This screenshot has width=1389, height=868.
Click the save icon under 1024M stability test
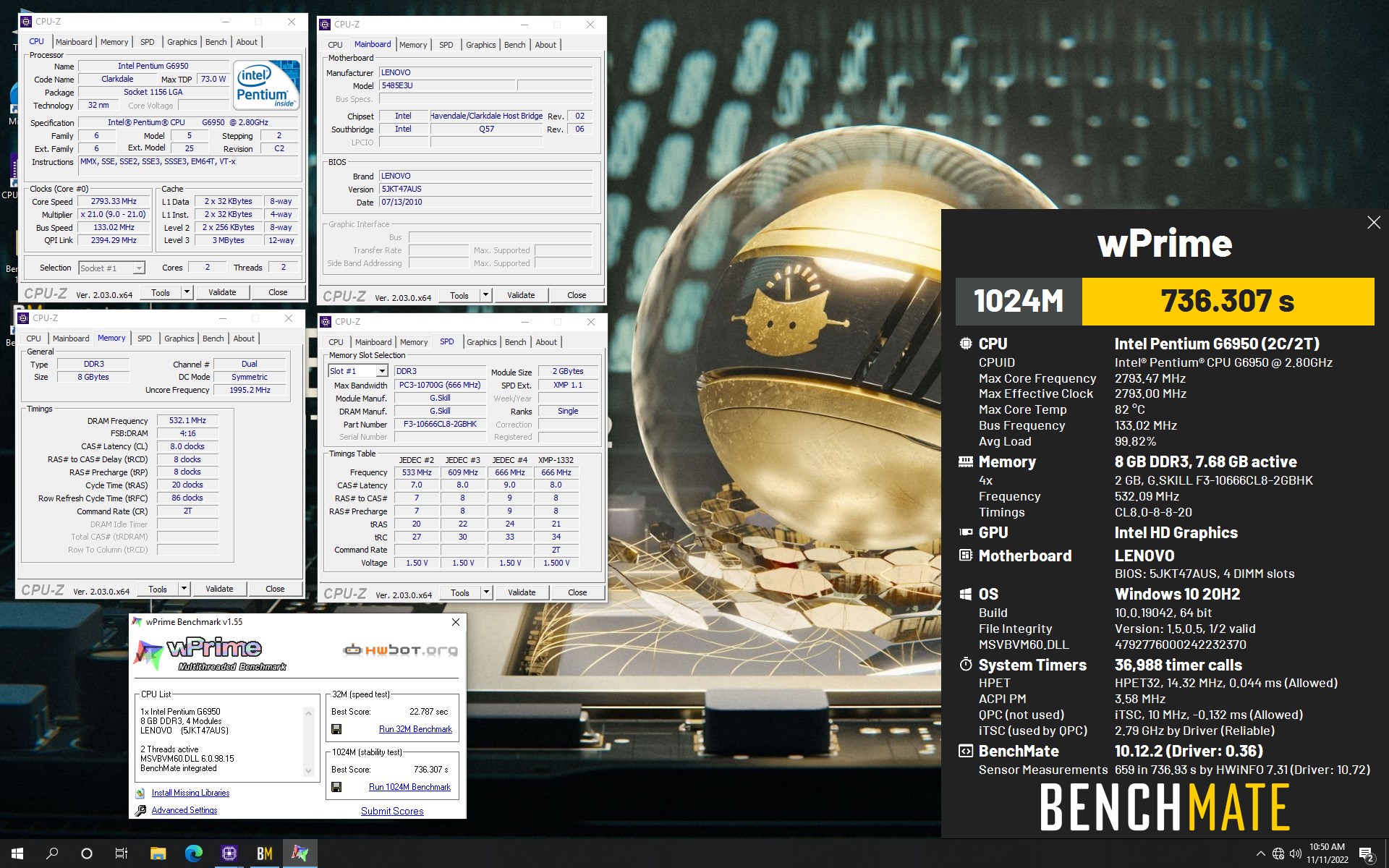336,787
